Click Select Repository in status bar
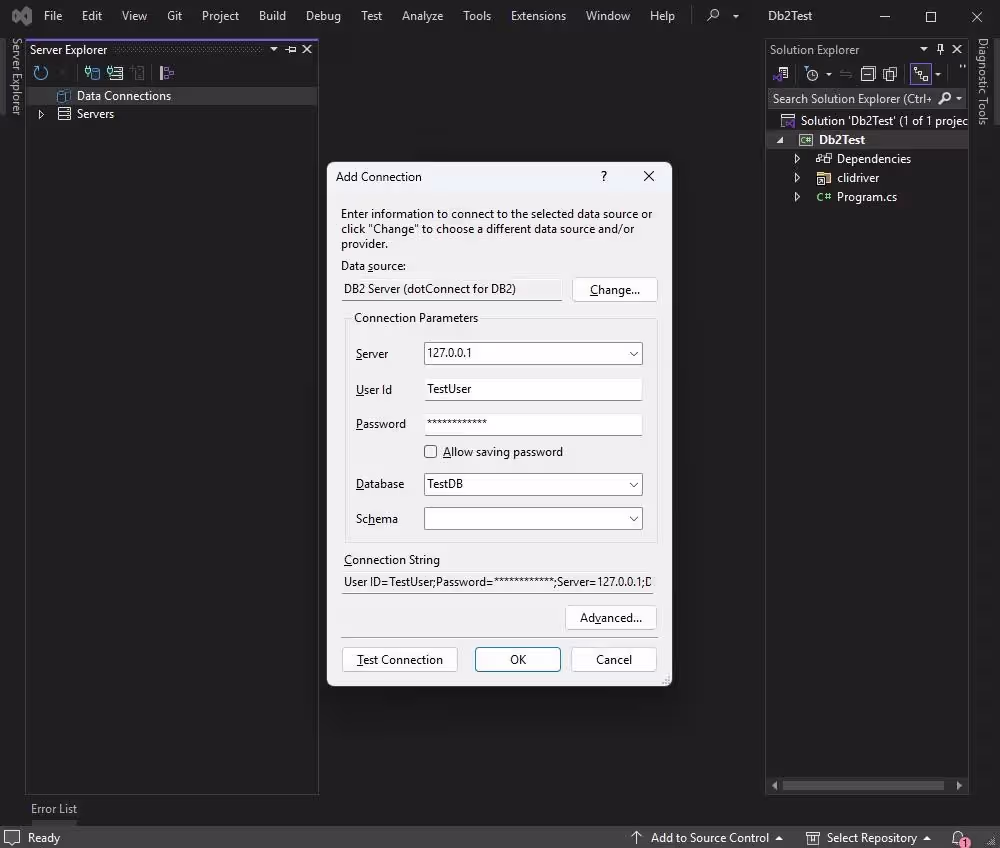 click(868, 838)
